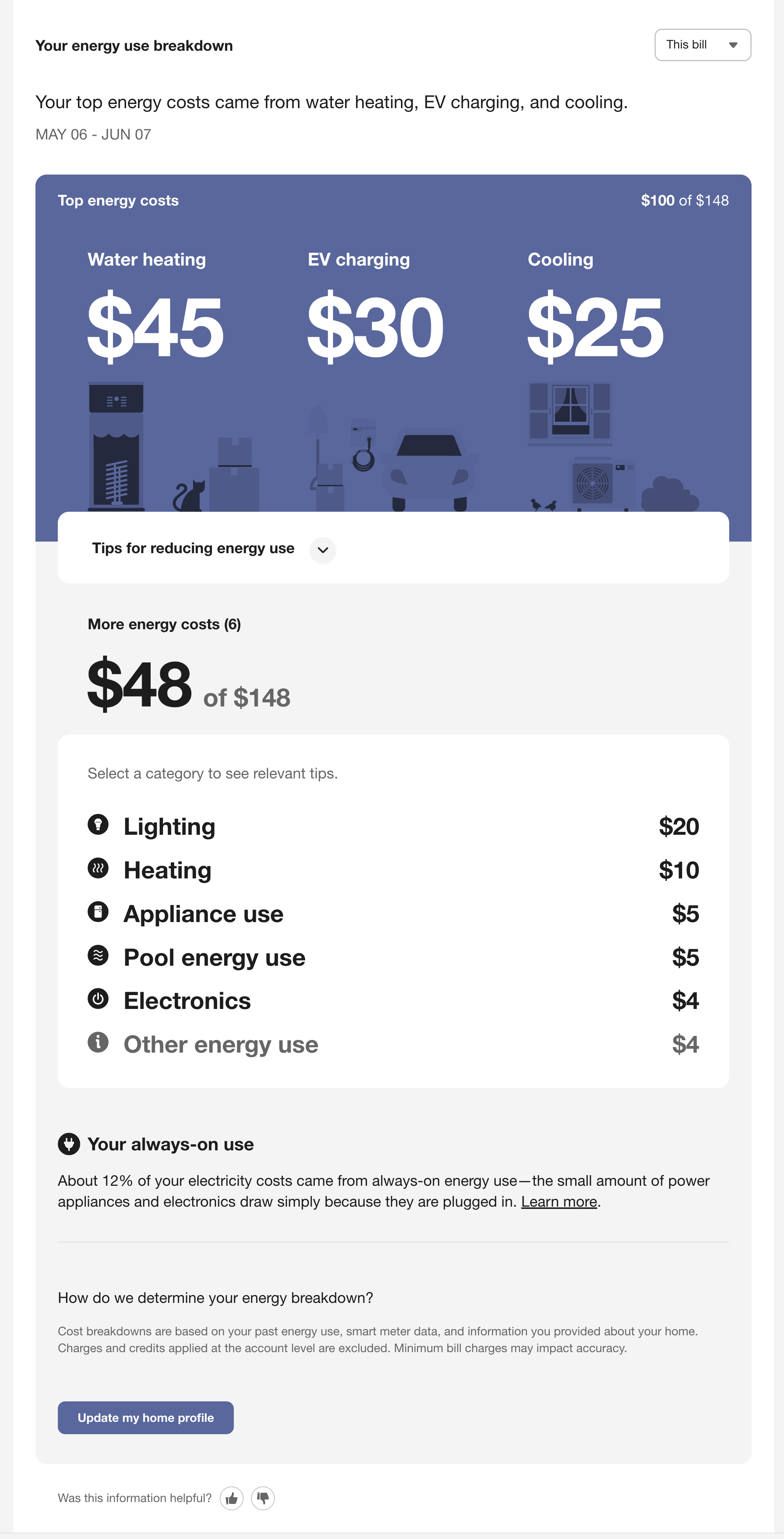This screenshot has width=784, height=1539.
Task: Click the chevron next to Tips section
Action: [322, 550]
